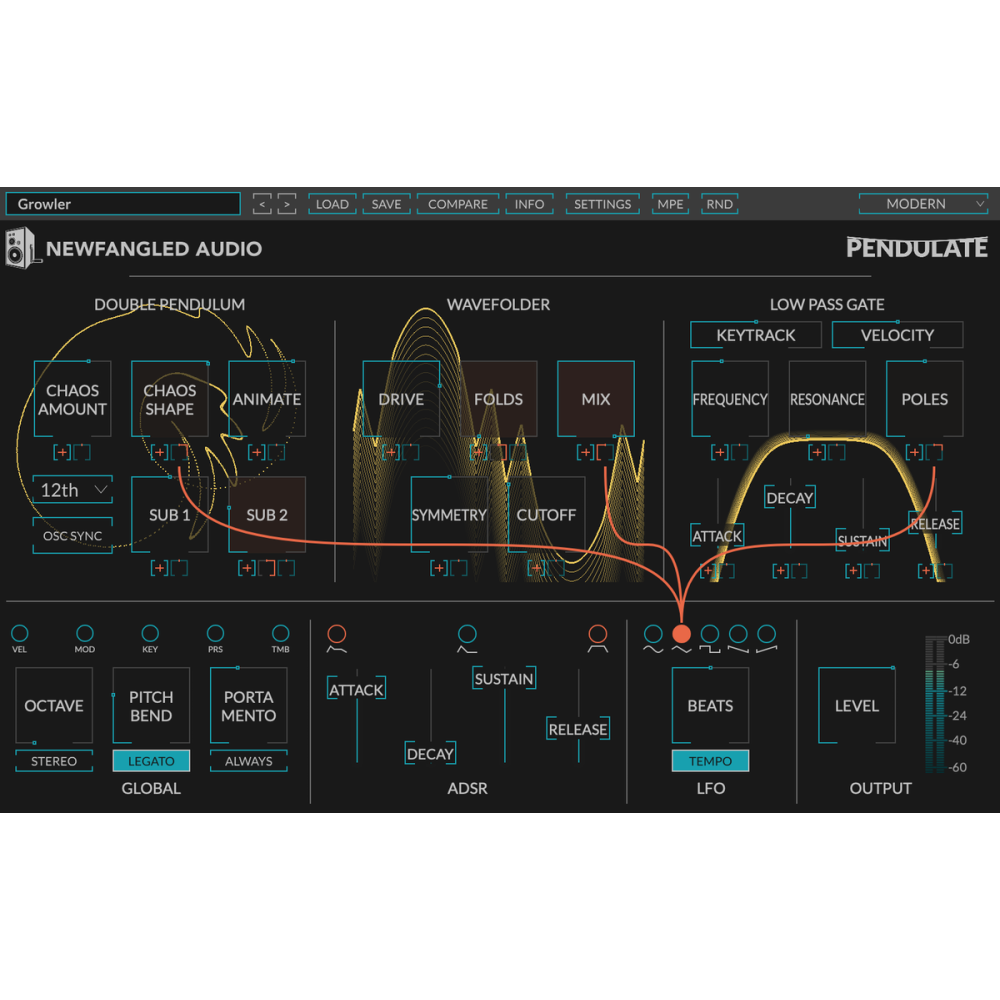Viewport: 1000px width, 1000px height.
Task: Click the MOD modulation source circle
Action: [x=85, y=633]
